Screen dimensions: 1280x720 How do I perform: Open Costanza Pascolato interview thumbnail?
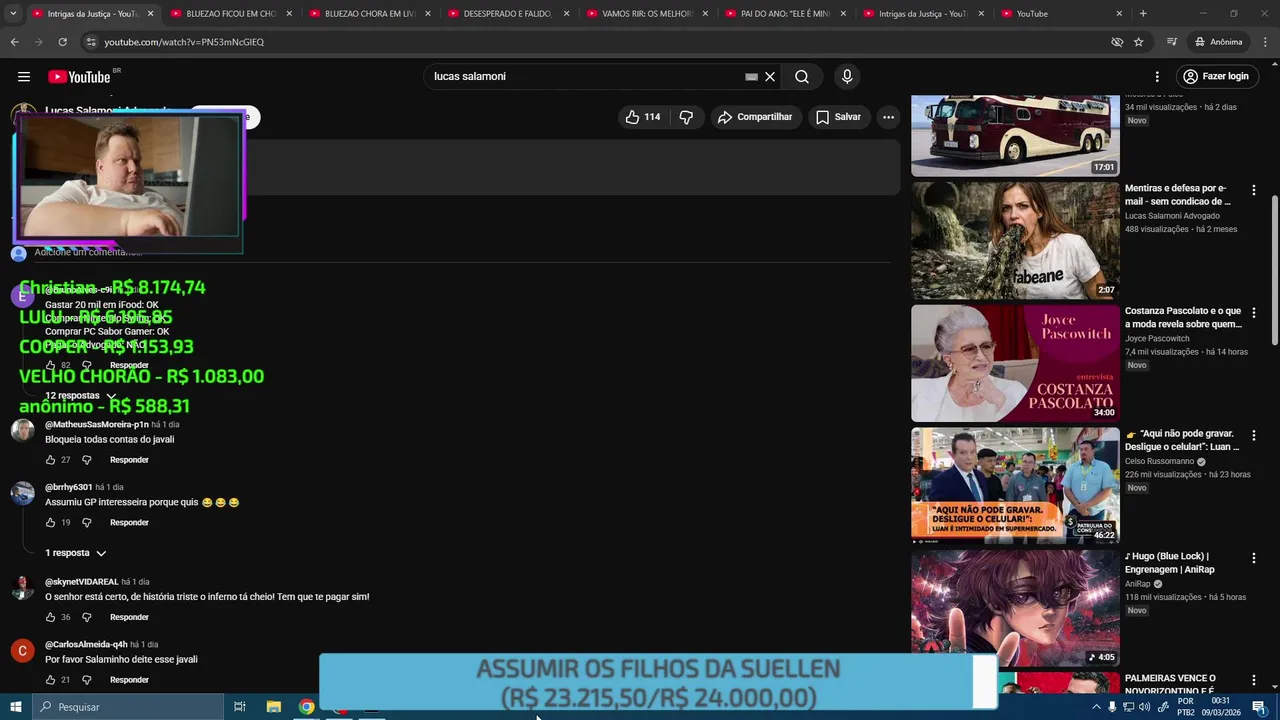point(1015,363)
